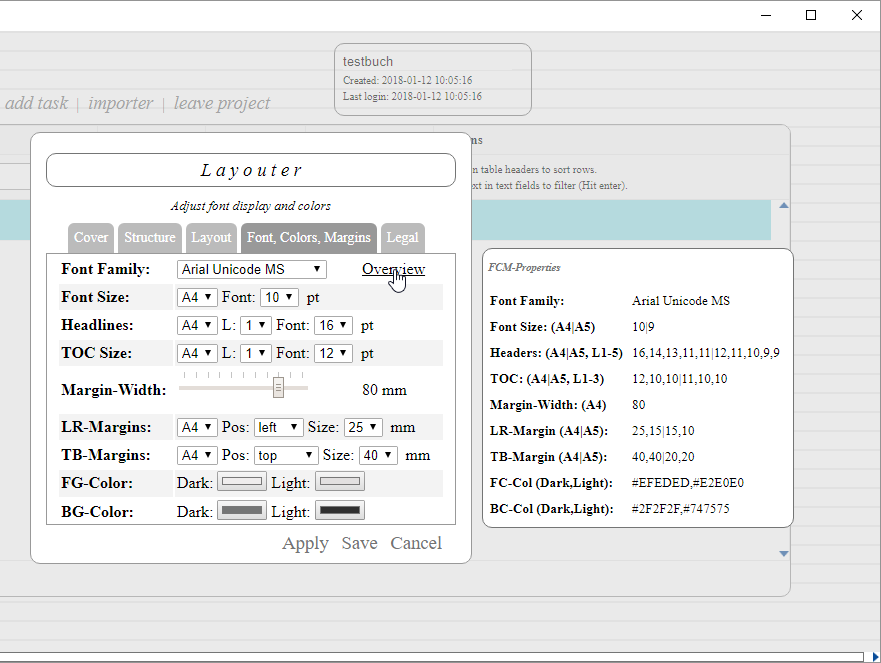
Task: Open the Font Family dropdown
Action: click(251, 269)
